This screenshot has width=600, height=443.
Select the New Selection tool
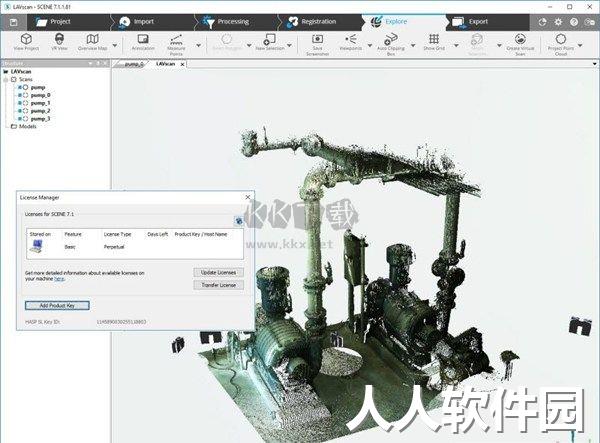(270, 42)
